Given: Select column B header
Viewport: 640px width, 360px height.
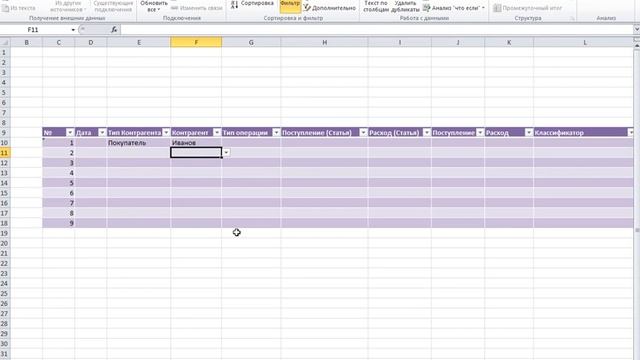Looking at the screenshot, I should click(x=26, y=42).
